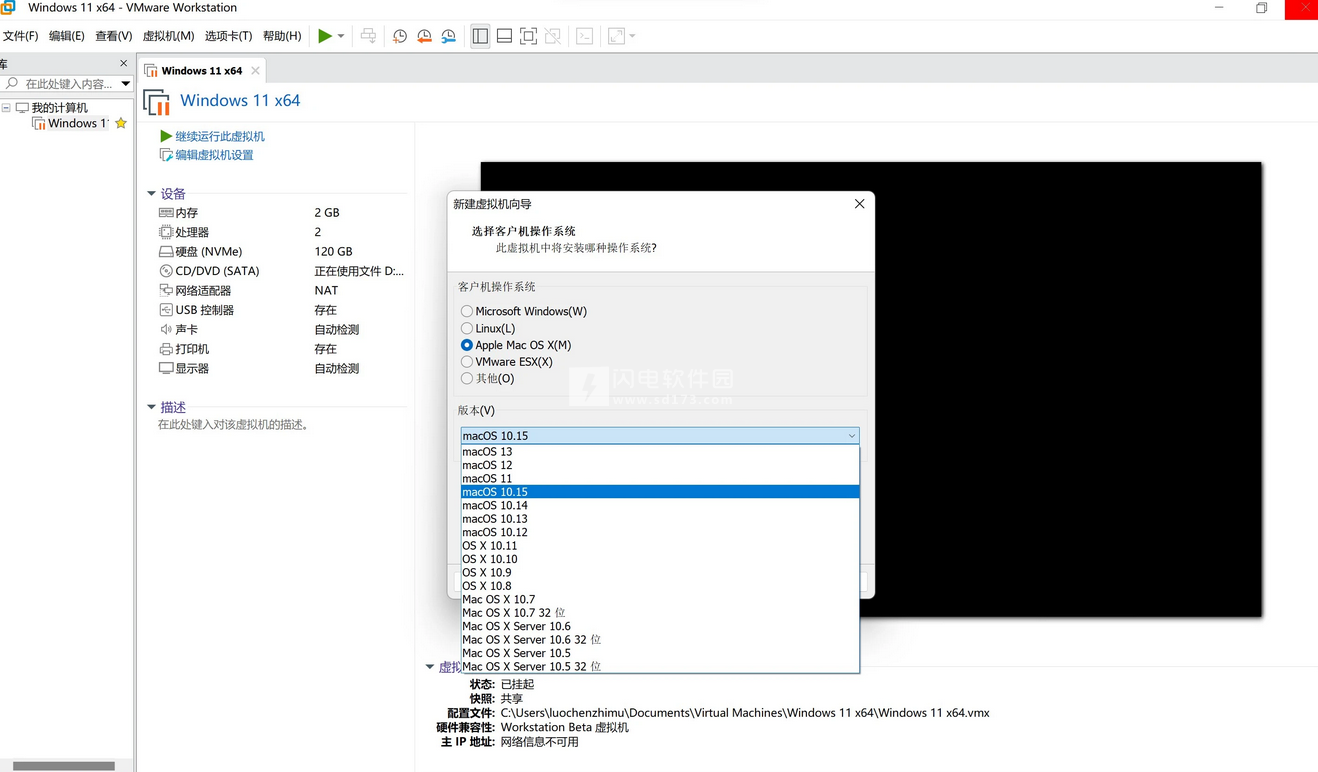Click the green power-on play icon
The width and height of the screenshot is (1318, 772).
[325, 36]
